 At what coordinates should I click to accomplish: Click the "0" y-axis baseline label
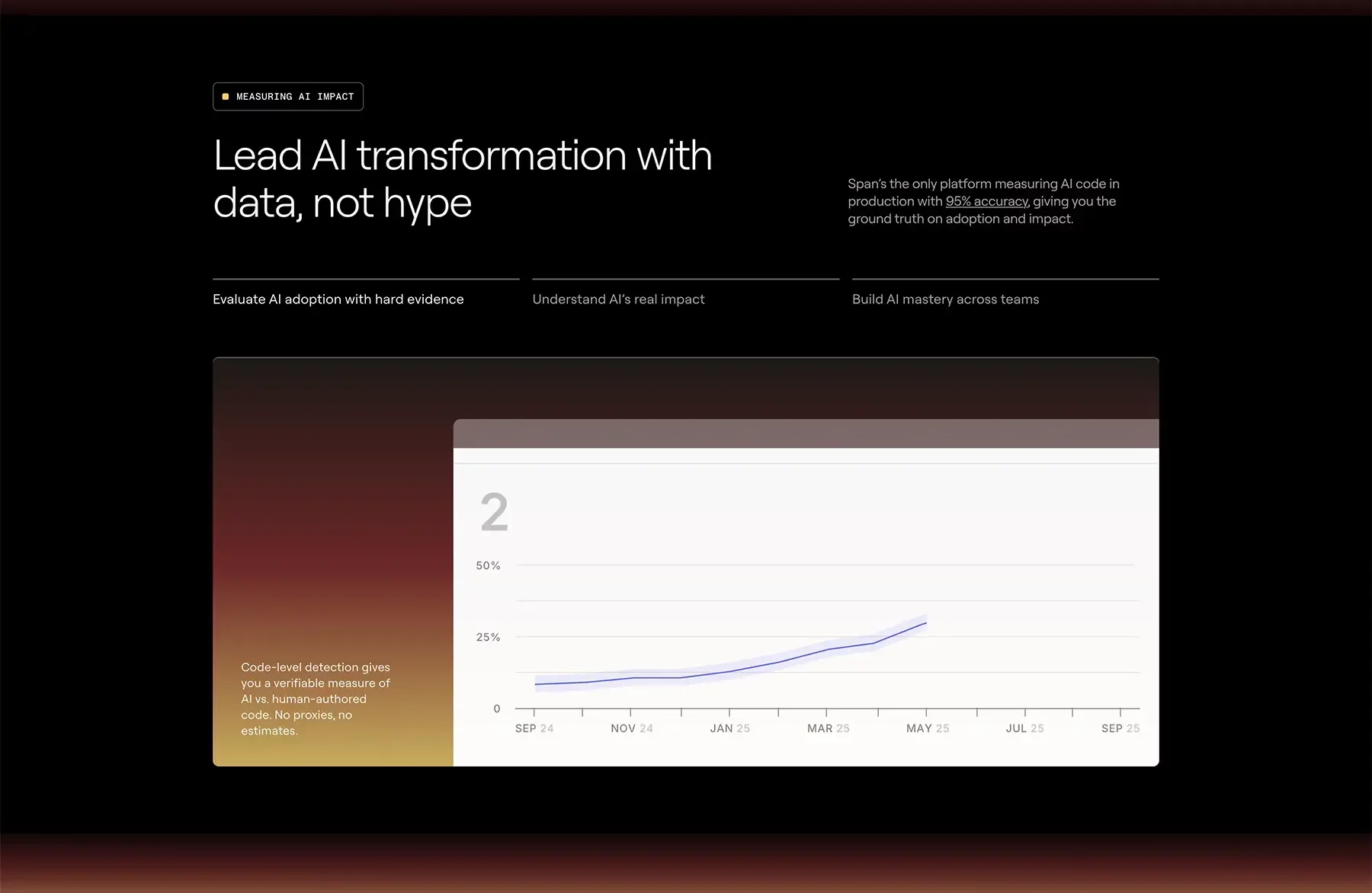point(497,709)
